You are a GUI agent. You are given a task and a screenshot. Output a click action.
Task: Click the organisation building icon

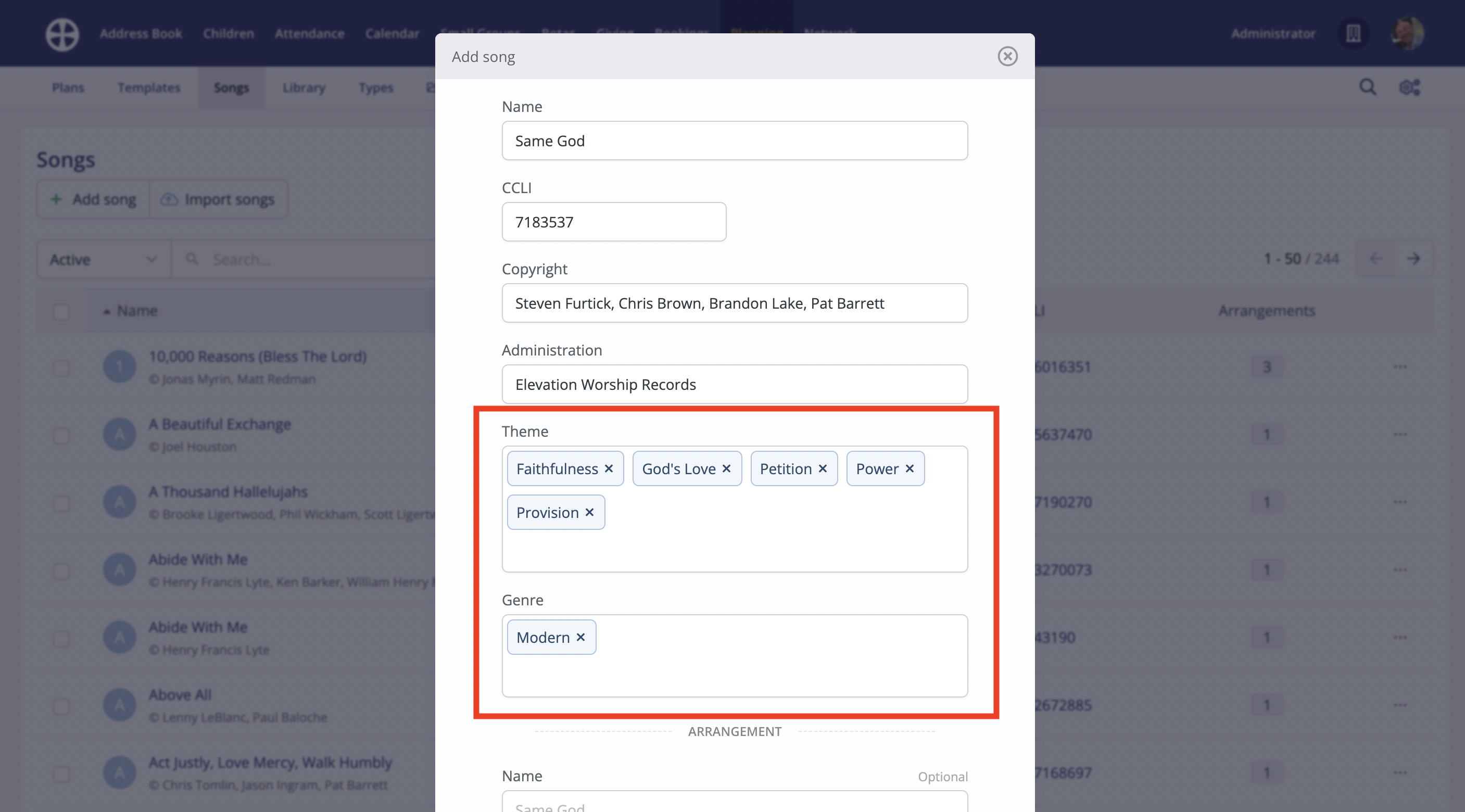1353,33
